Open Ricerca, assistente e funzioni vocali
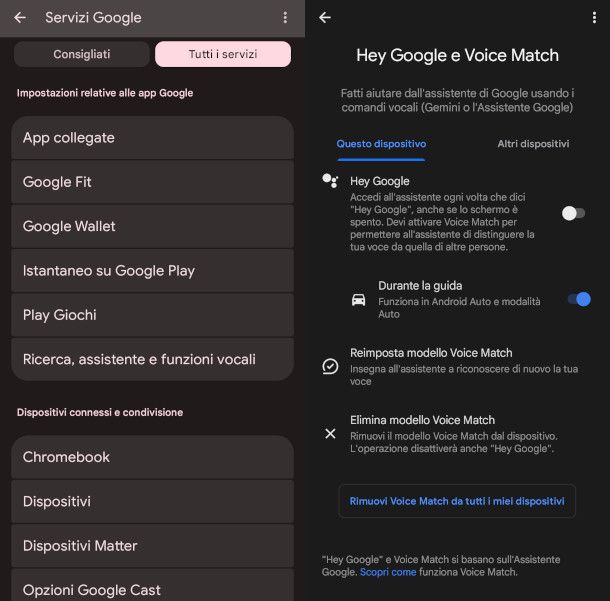The image size is (610, 601). 152,359
